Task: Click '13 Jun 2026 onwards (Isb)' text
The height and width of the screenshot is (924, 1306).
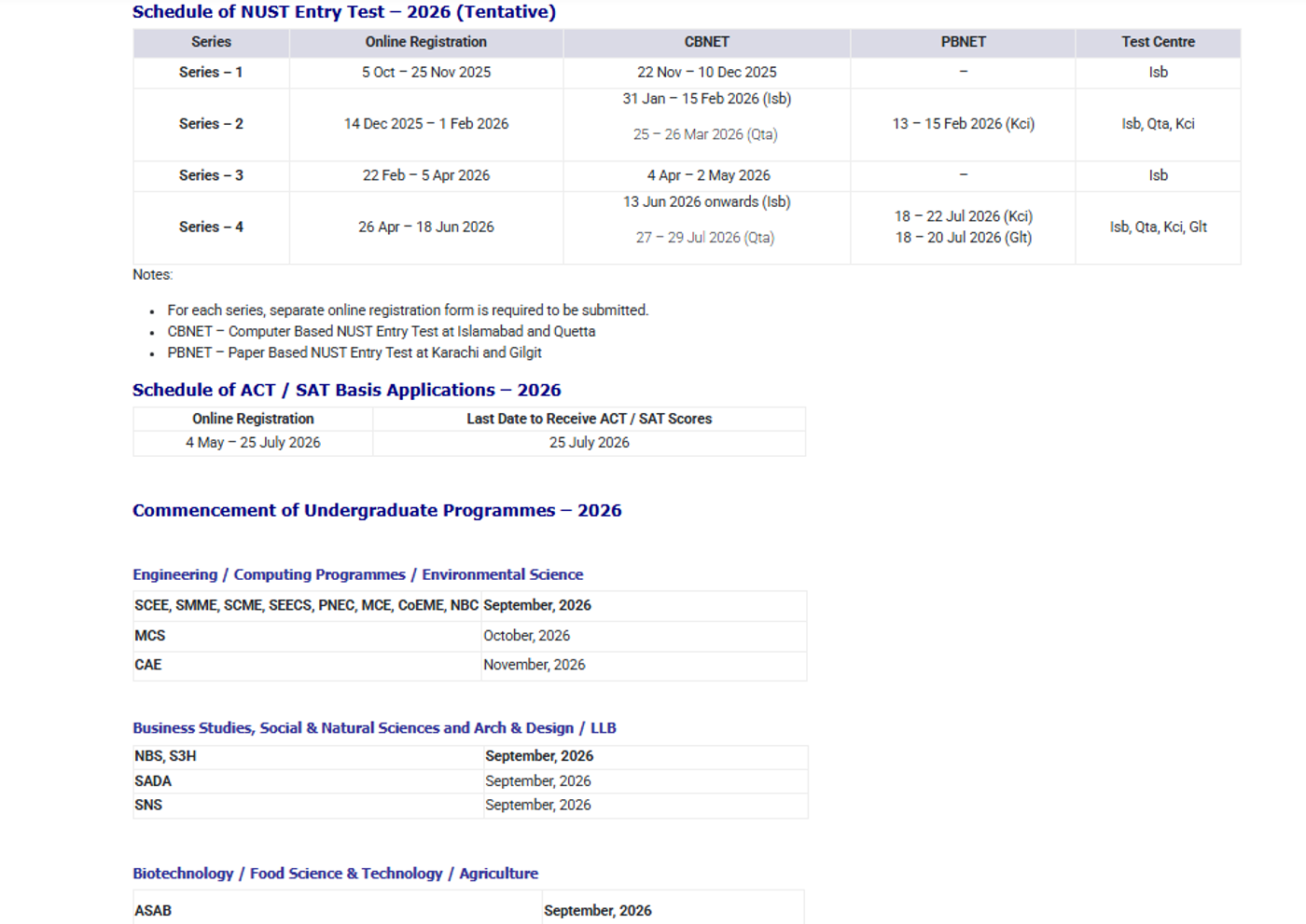Action: click(707, 202)
